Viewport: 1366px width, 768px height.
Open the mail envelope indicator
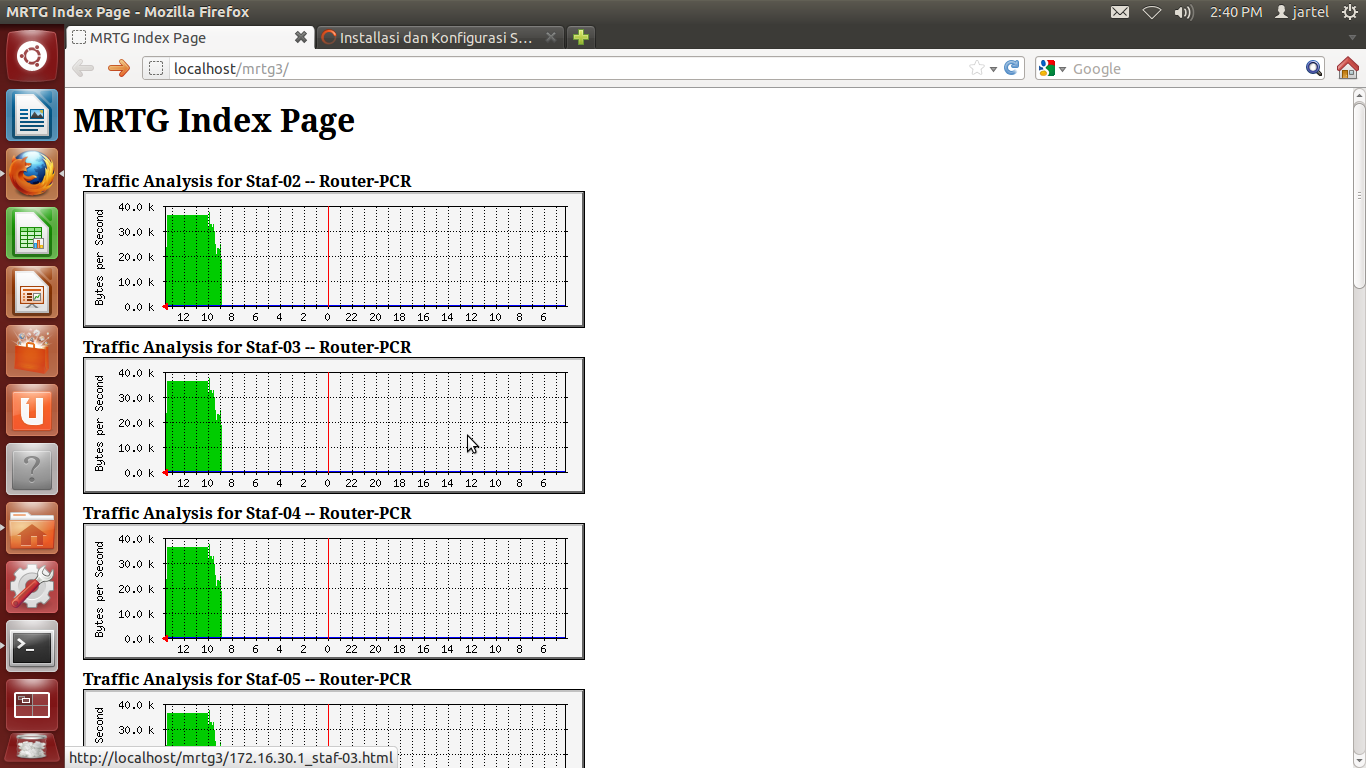pyautogui.click(x=1120, y=12)
